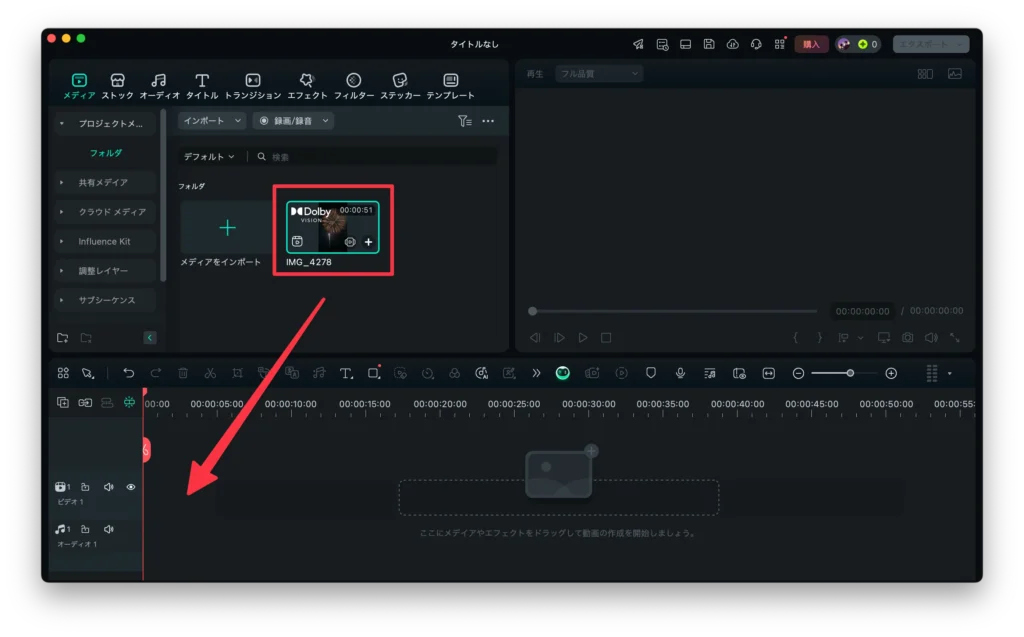Mute the ビデオ 1 track audio
Image resolution: width=1024 pixels, height=637 pixels.
pyautogui.click(x=109, y=487)
